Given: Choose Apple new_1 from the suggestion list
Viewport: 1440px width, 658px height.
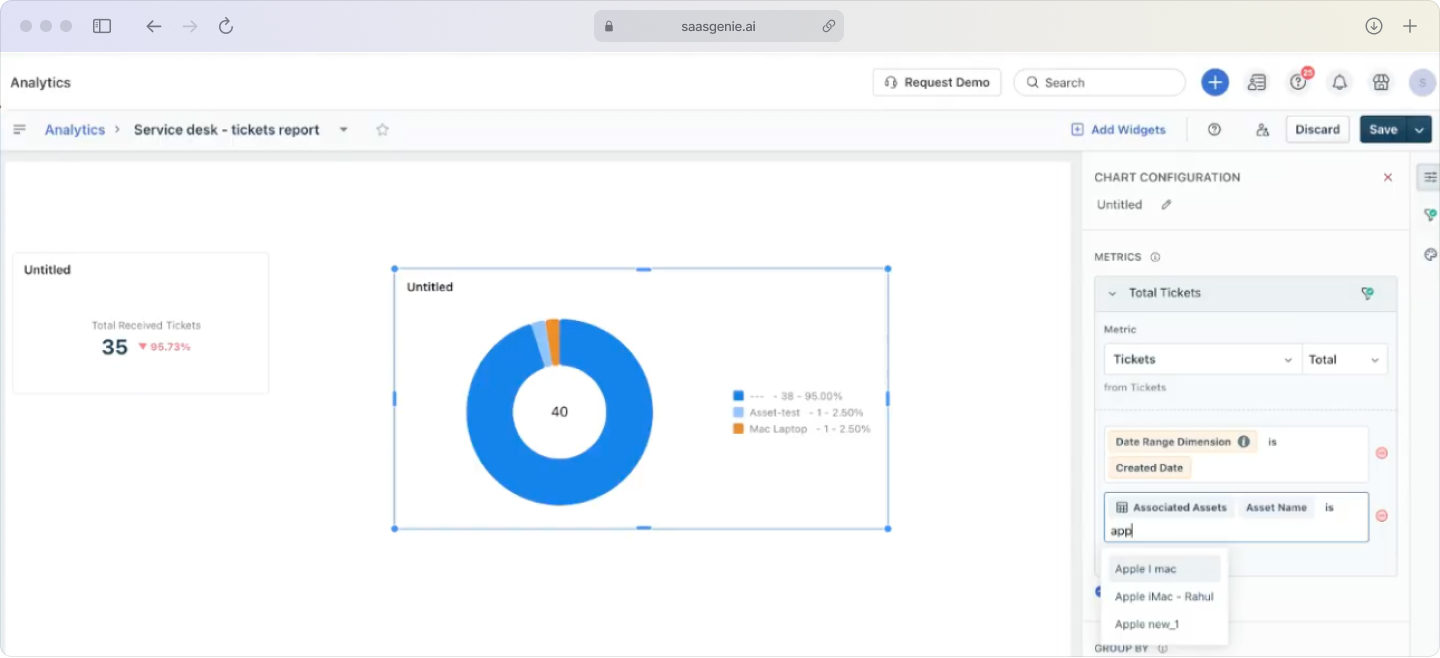Looking at the screenshot, I should [1146, 623].
